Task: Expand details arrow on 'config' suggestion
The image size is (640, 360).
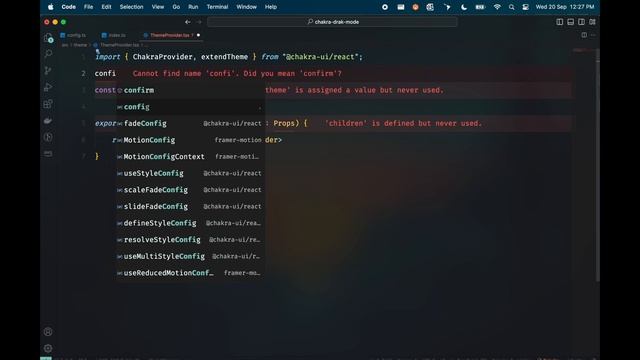Action: (x=260, y=107)
